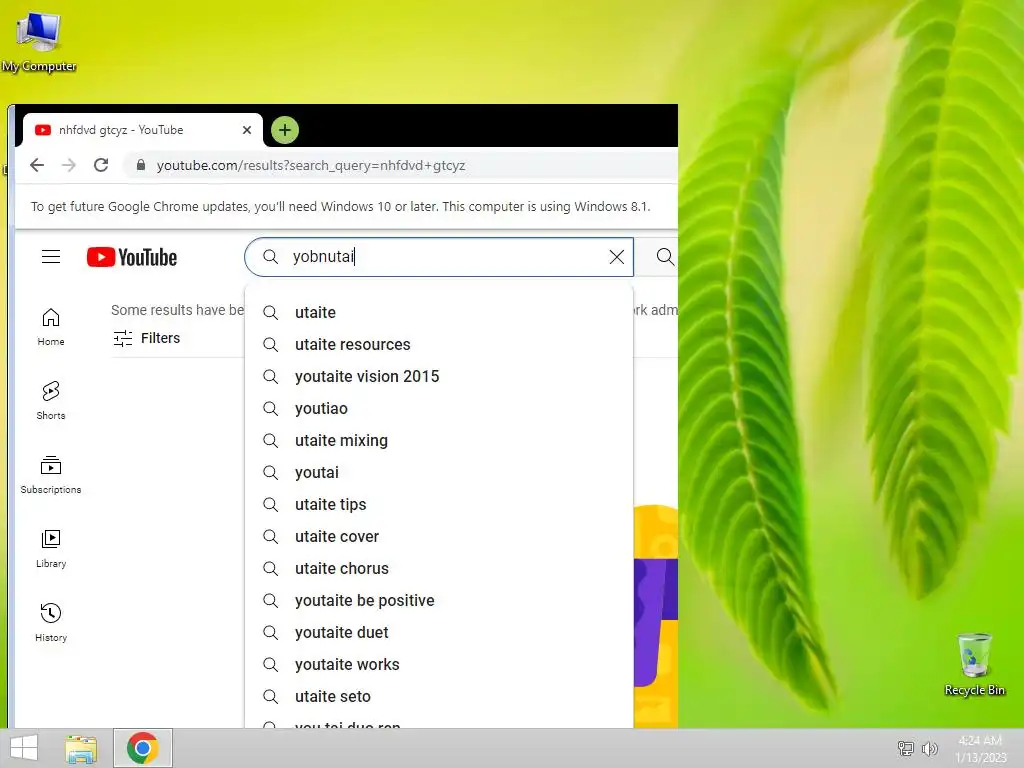Click the search icon beside 'youtaite duet'
The height and width of the screenshot is (768, 1024).
click(270, 632)
